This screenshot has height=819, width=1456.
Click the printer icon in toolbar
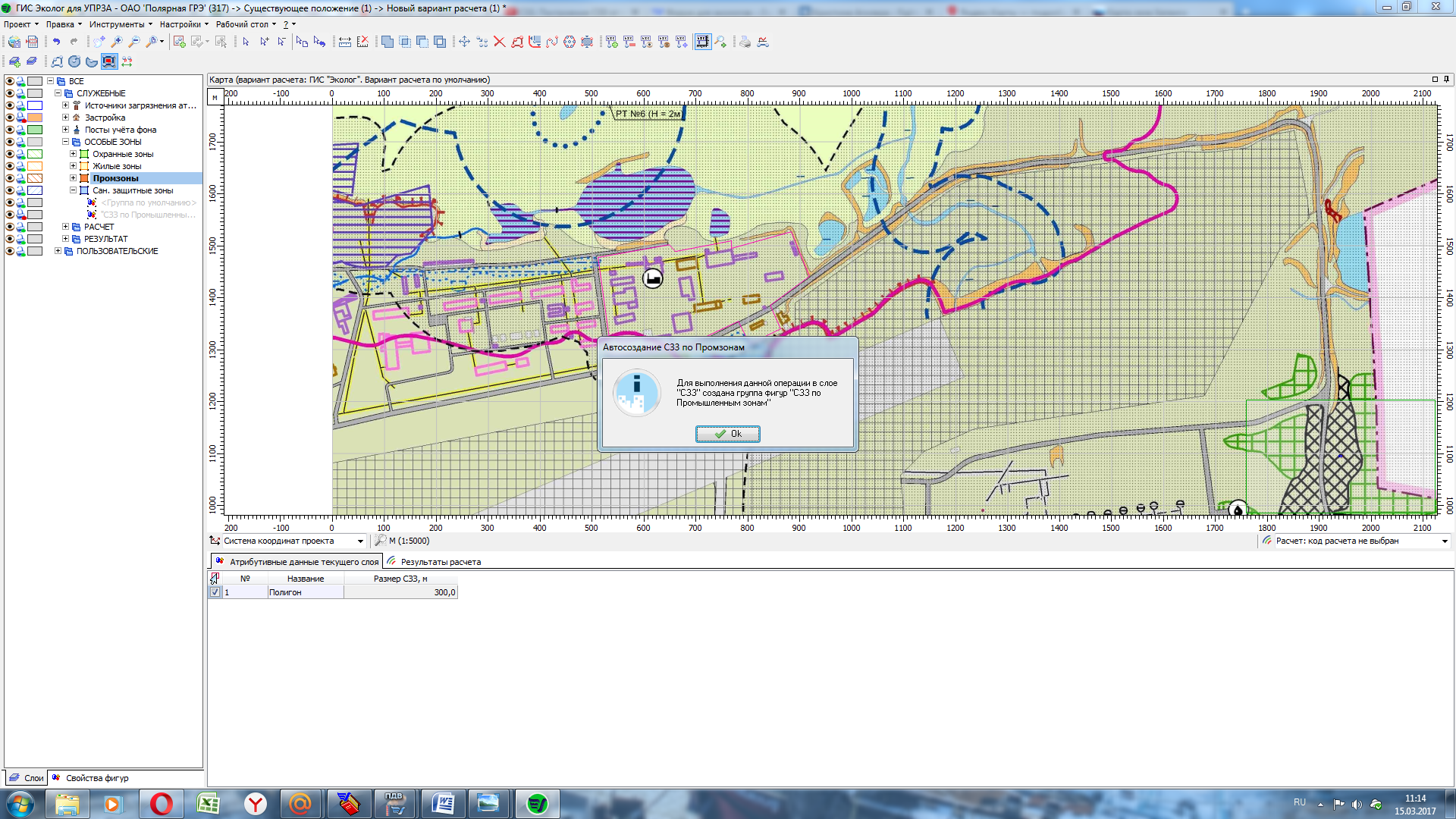(x=745, y=42)
